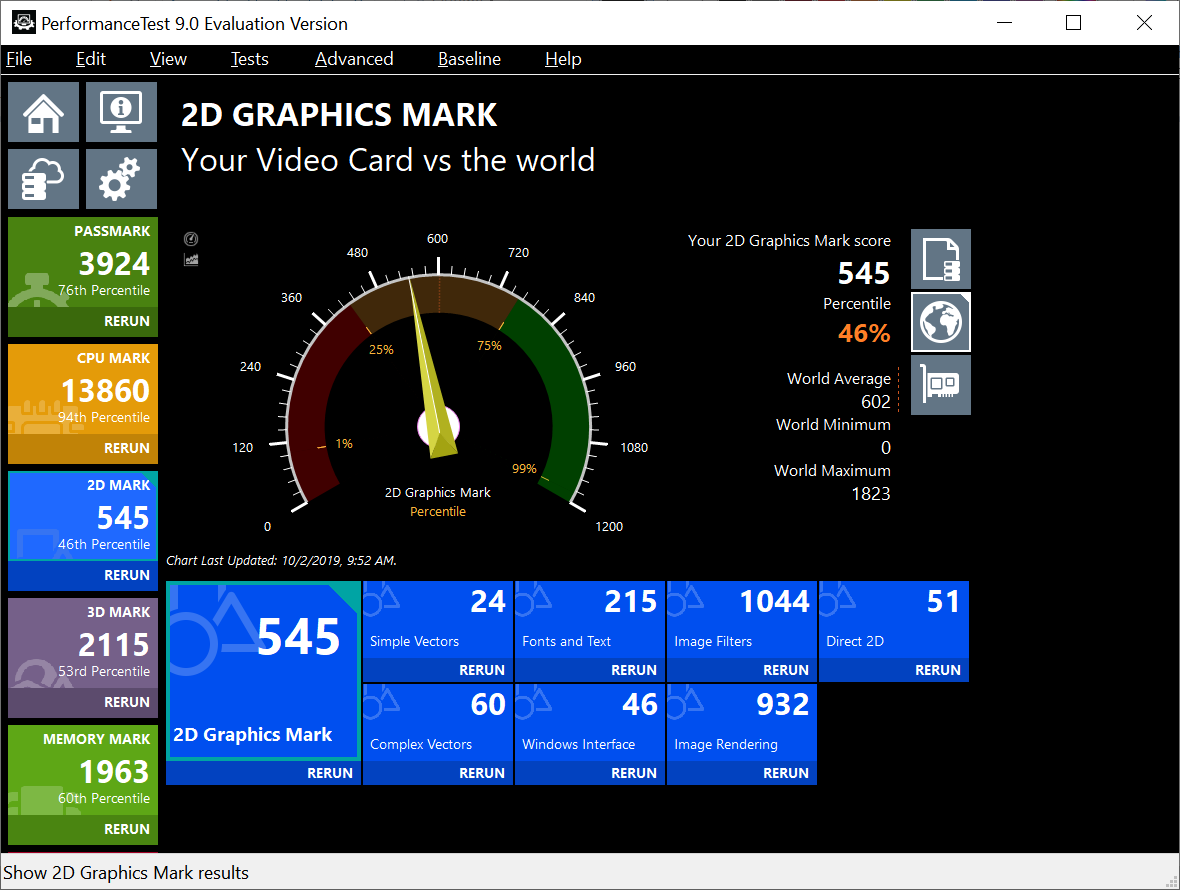Select the Simple Vectors result tile
Image resolution: width=1180 pixels, height=890 pixels.
point(438,619)
